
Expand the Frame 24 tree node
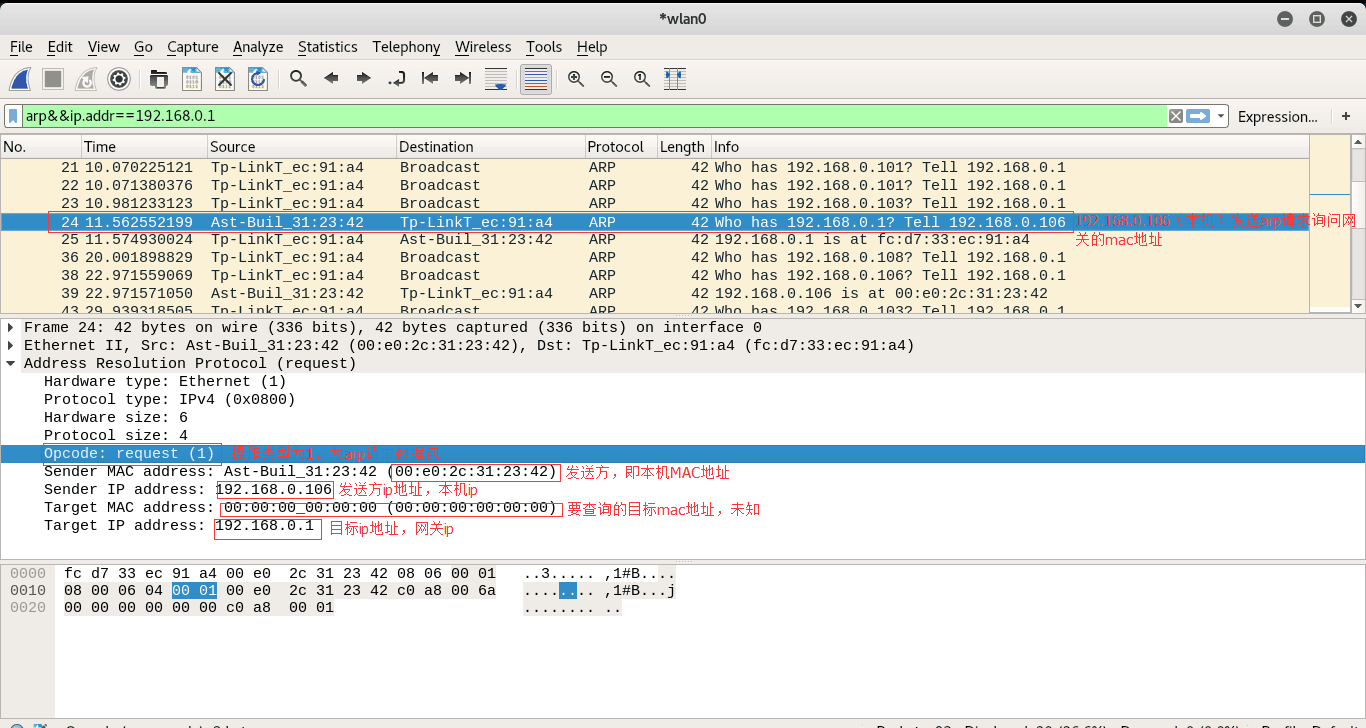tap(11, 328)
